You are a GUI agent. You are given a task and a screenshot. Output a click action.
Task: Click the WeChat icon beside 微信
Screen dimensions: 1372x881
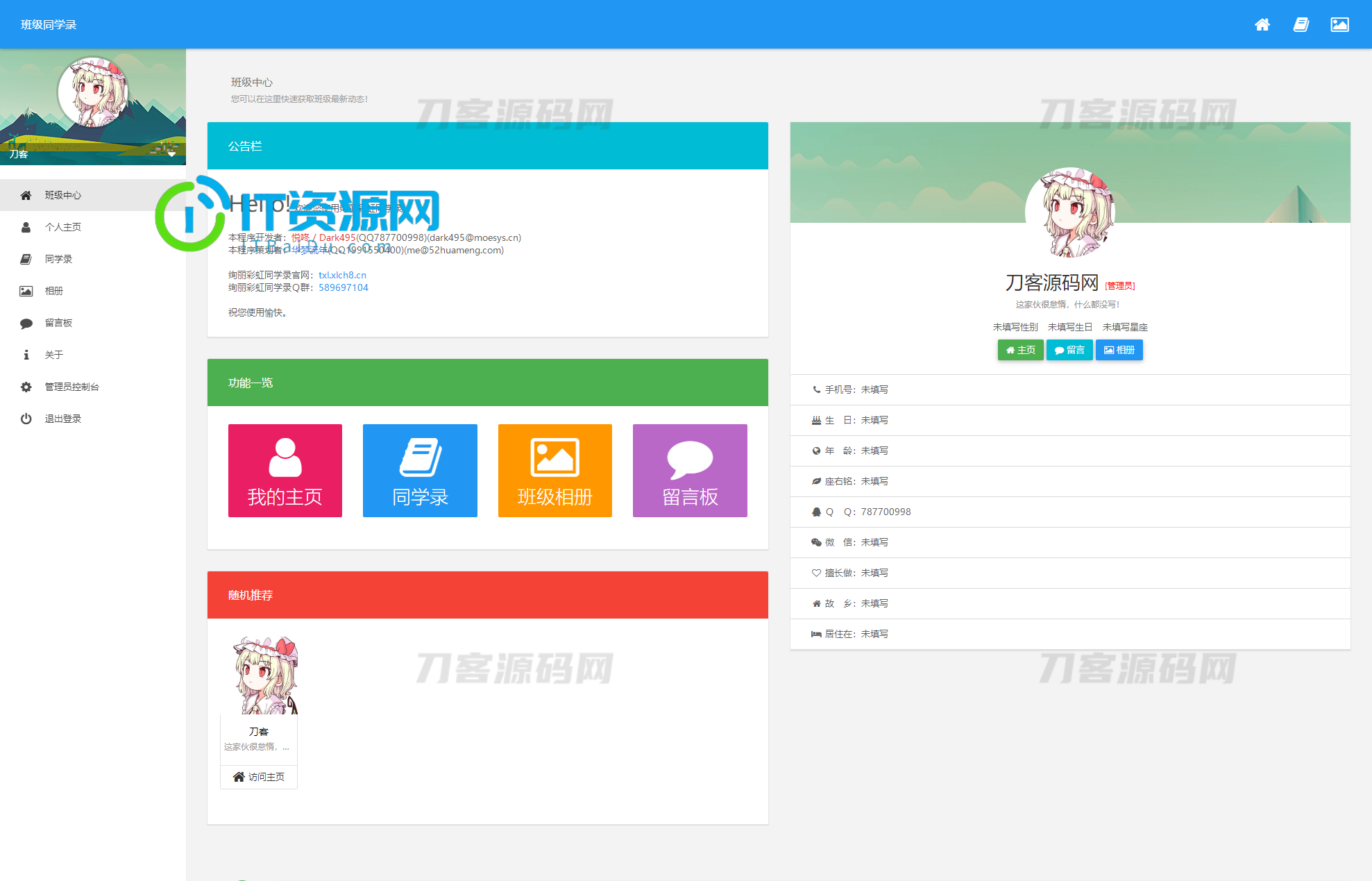[x=816, y=542]
